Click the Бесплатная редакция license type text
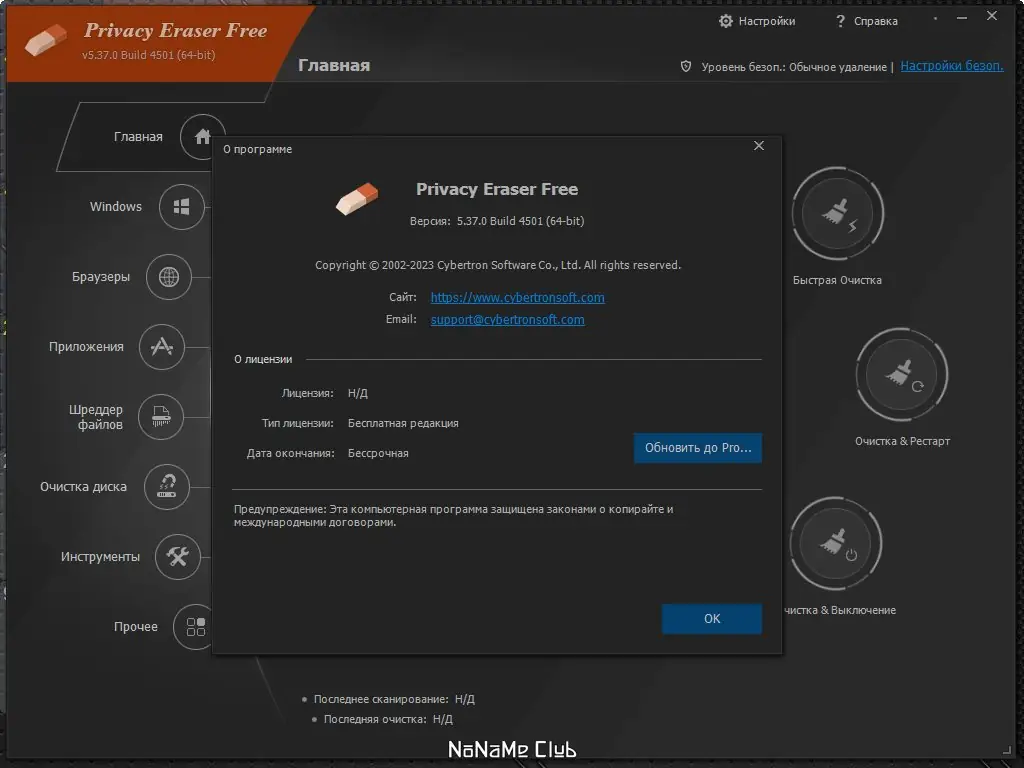 coord(403,423)
